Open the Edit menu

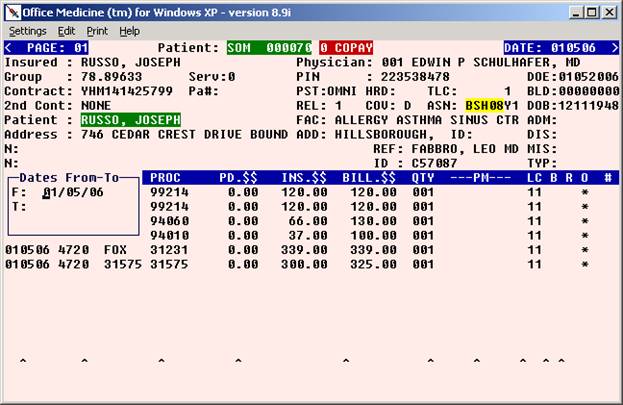click(x=67, y=31)
